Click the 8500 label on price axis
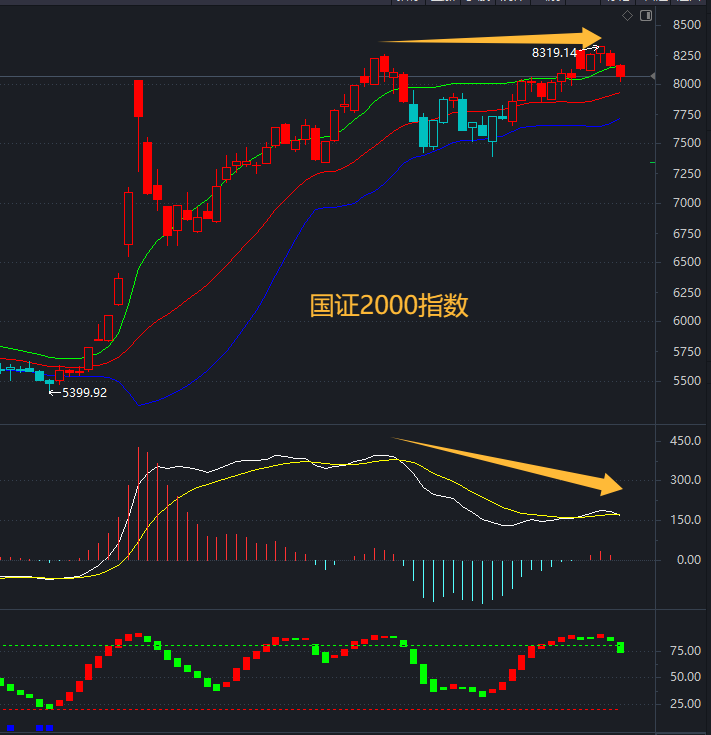This screenshot has height=735, width=711. [x=686, y=26]
